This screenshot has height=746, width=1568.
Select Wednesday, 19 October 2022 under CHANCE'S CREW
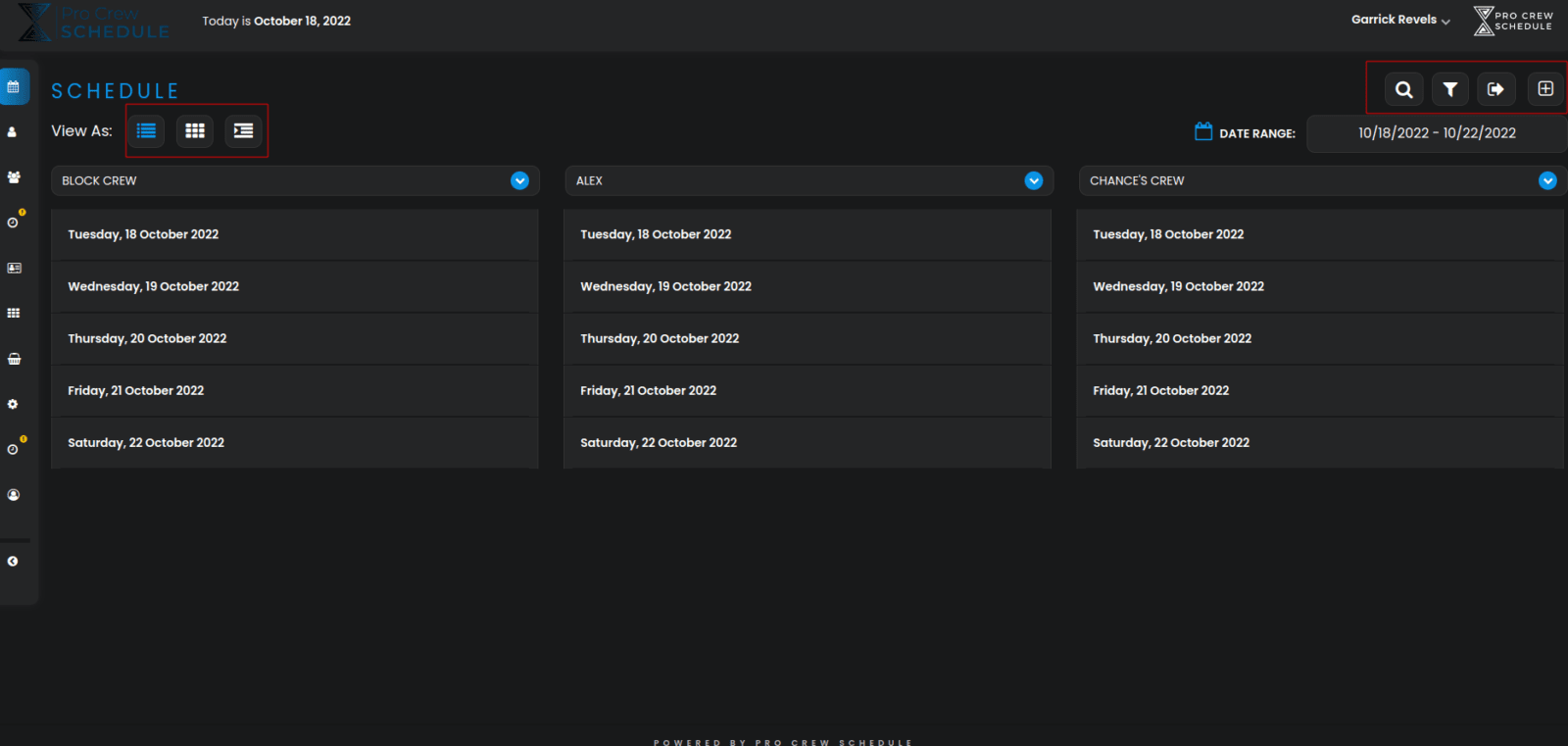[x=1320, y=286]
